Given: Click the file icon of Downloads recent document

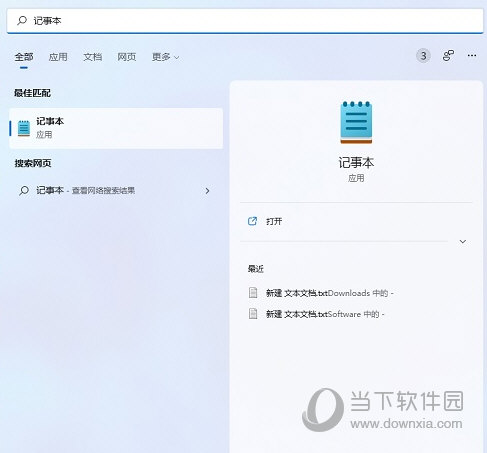Looking at the screenshot, I should [x=253, y=293].
